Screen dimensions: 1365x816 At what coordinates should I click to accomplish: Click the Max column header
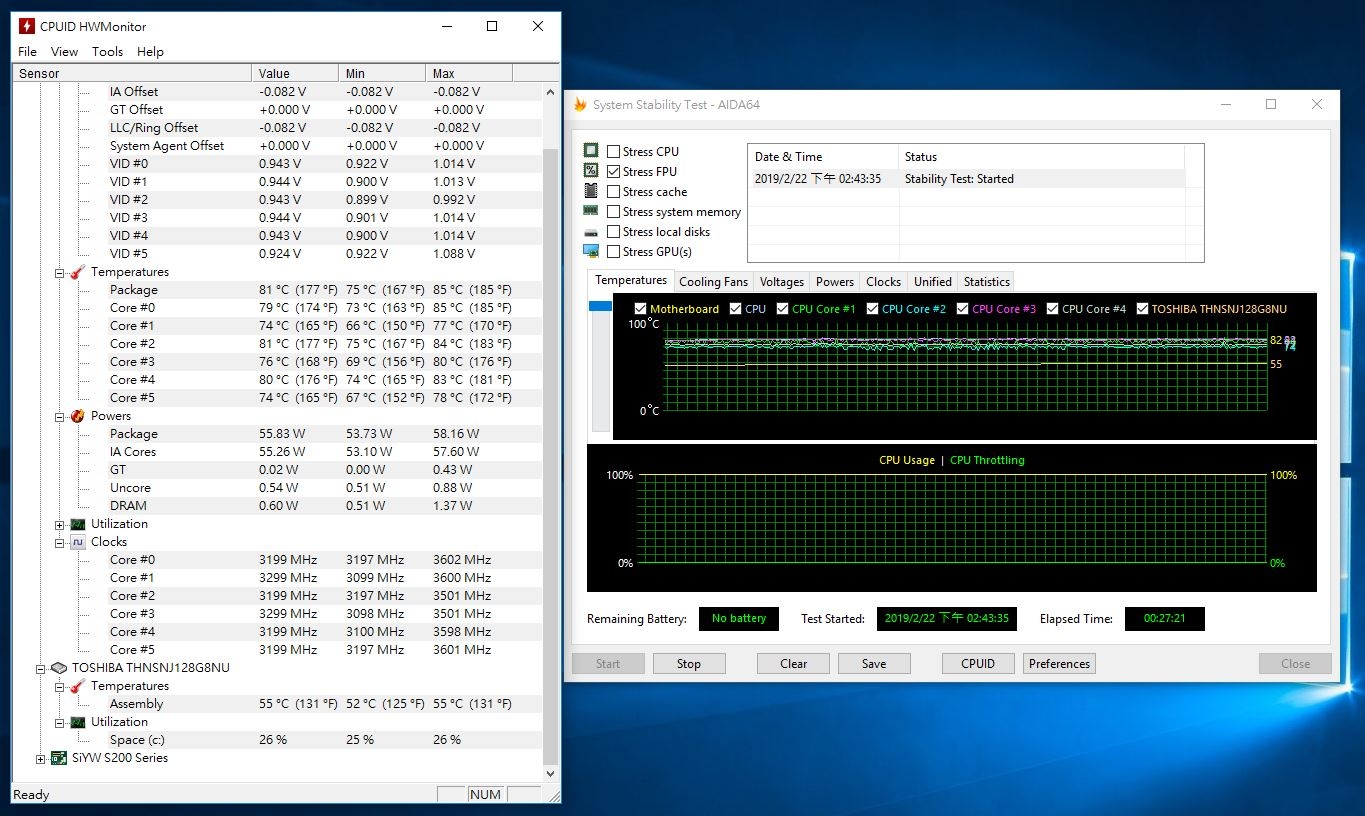[469, 73]
